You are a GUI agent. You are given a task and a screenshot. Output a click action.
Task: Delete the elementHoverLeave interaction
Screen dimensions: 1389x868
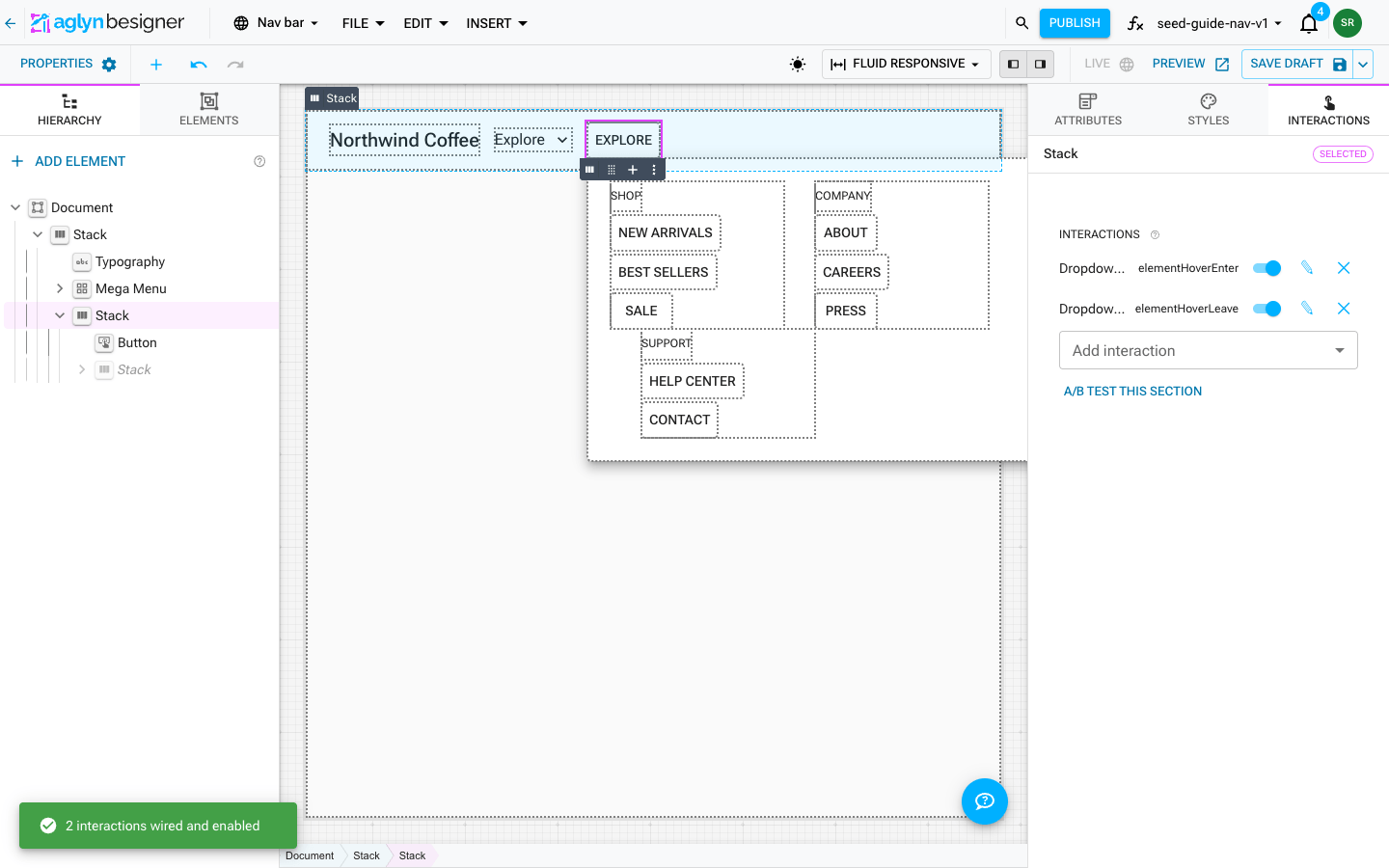(1344, 309)
